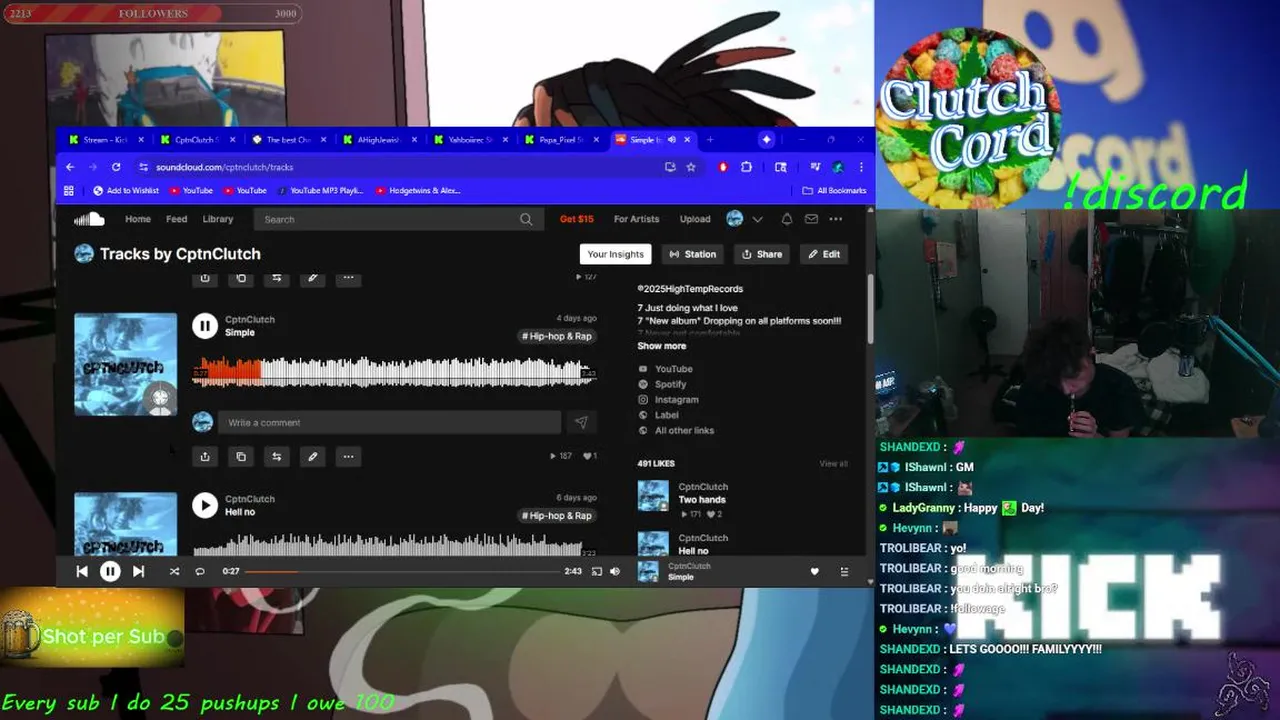Toggle repeat in the player bar
The image size is (1280, 720).
pyautogui.click(x=199, y=571)
